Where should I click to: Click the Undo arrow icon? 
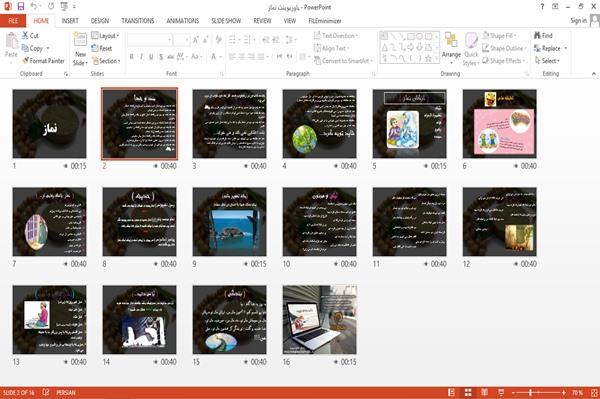click(x=34, y=6)
